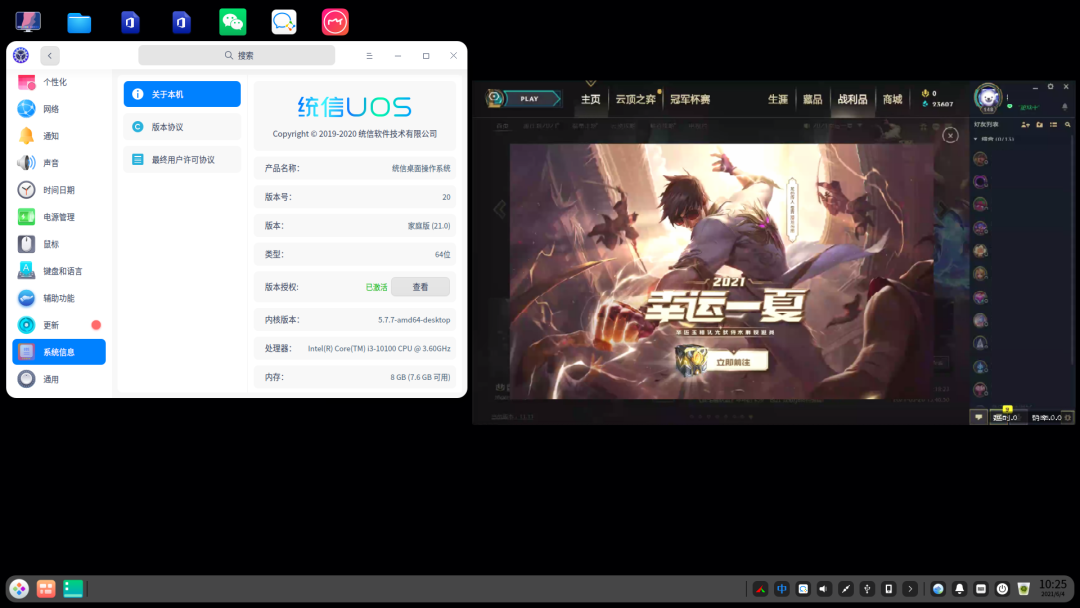Select the 系统信息 sidebar entry
The width and height of the screenshot is (1080, 608).
[59, 352]
